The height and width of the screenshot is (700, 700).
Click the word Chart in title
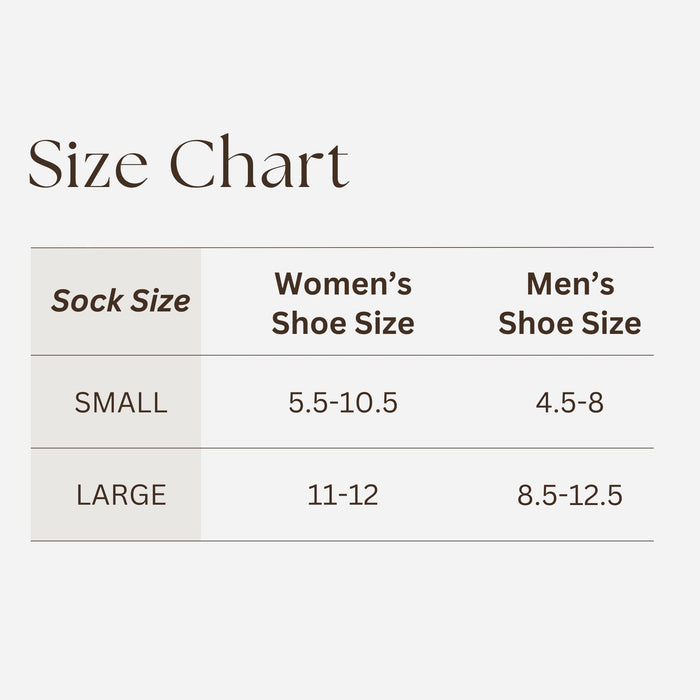pos(258,164)
